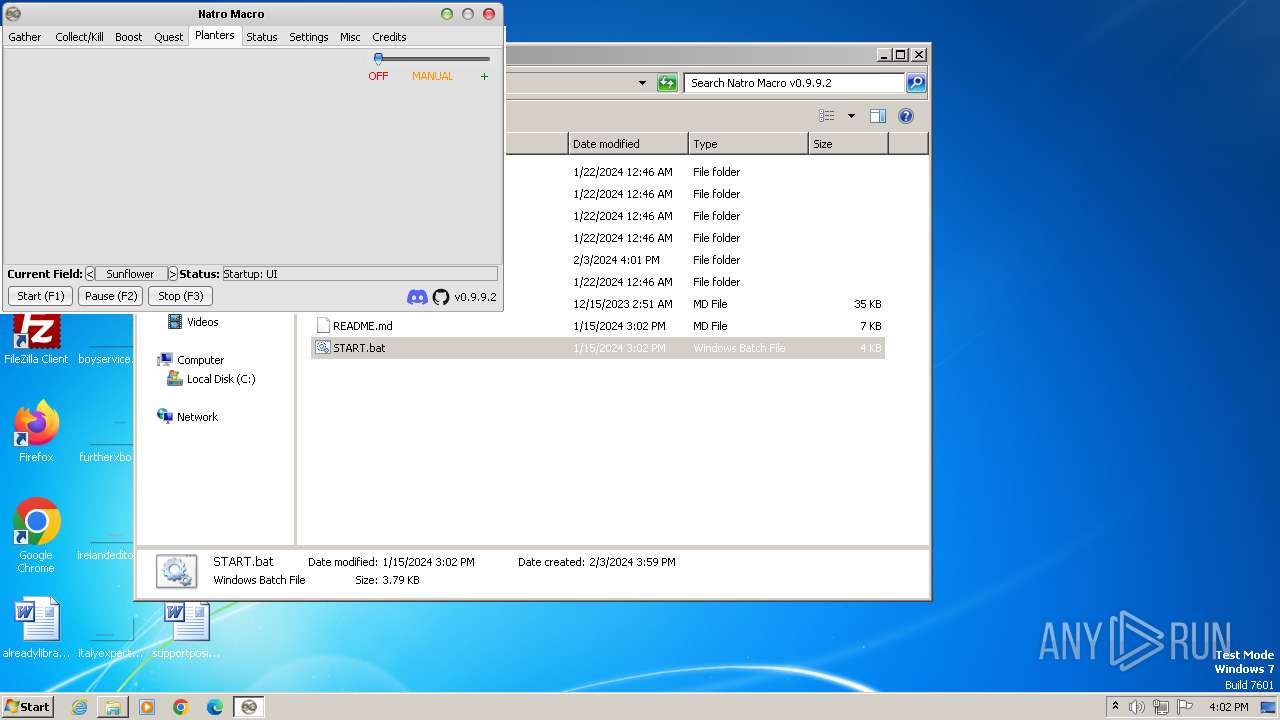1280x720 pixels.
Task: Select next field with right arrow button
Action: coord(173,273)
